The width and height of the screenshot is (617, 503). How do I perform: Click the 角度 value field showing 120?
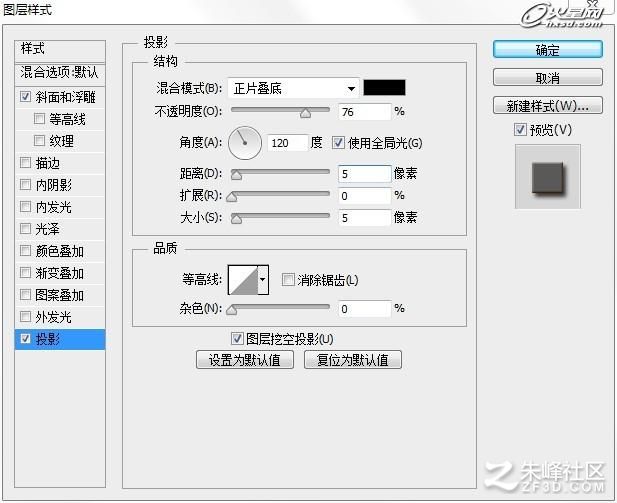(x=287, y=142)
